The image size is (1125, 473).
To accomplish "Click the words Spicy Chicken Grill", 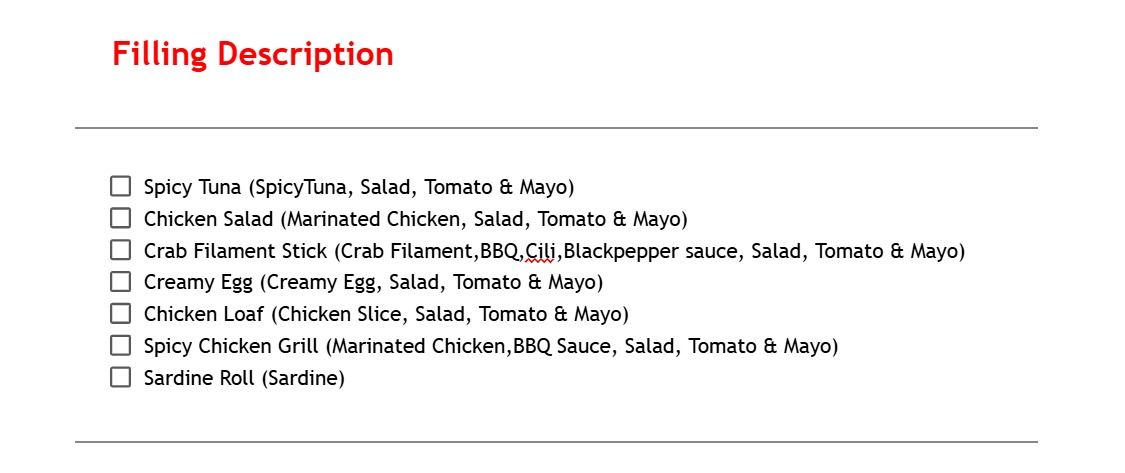I will [233, 347].
